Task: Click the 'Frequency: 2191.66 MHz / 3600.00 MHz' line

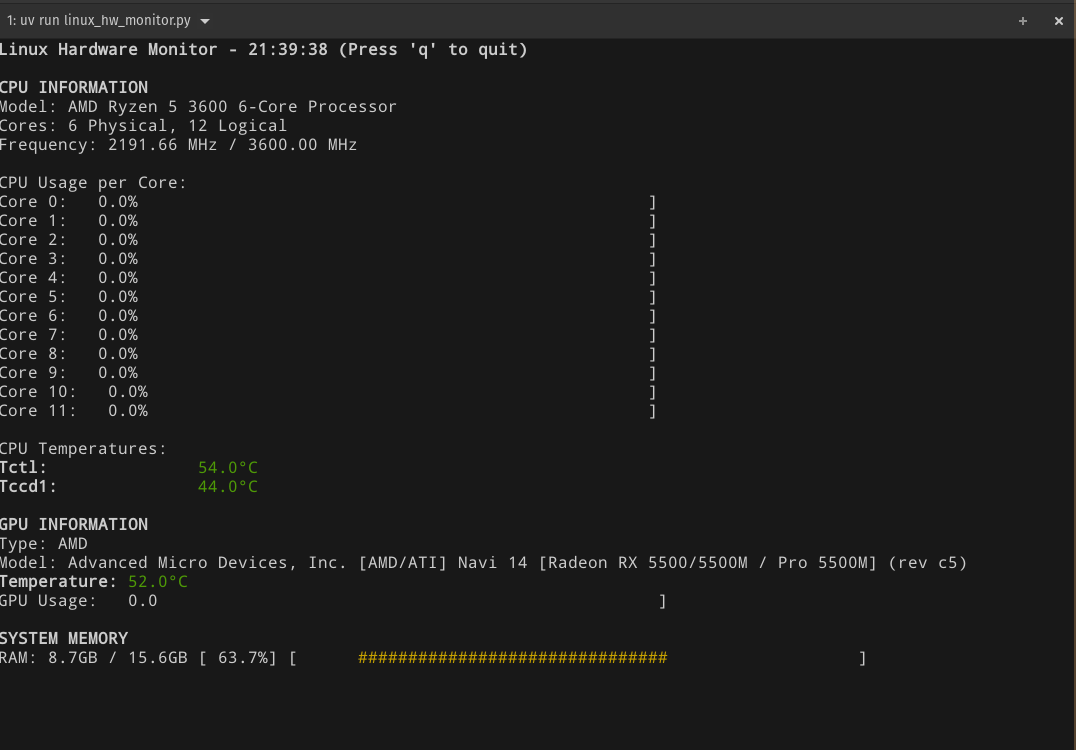Action: pyautogui.click(x=178, y=145)
